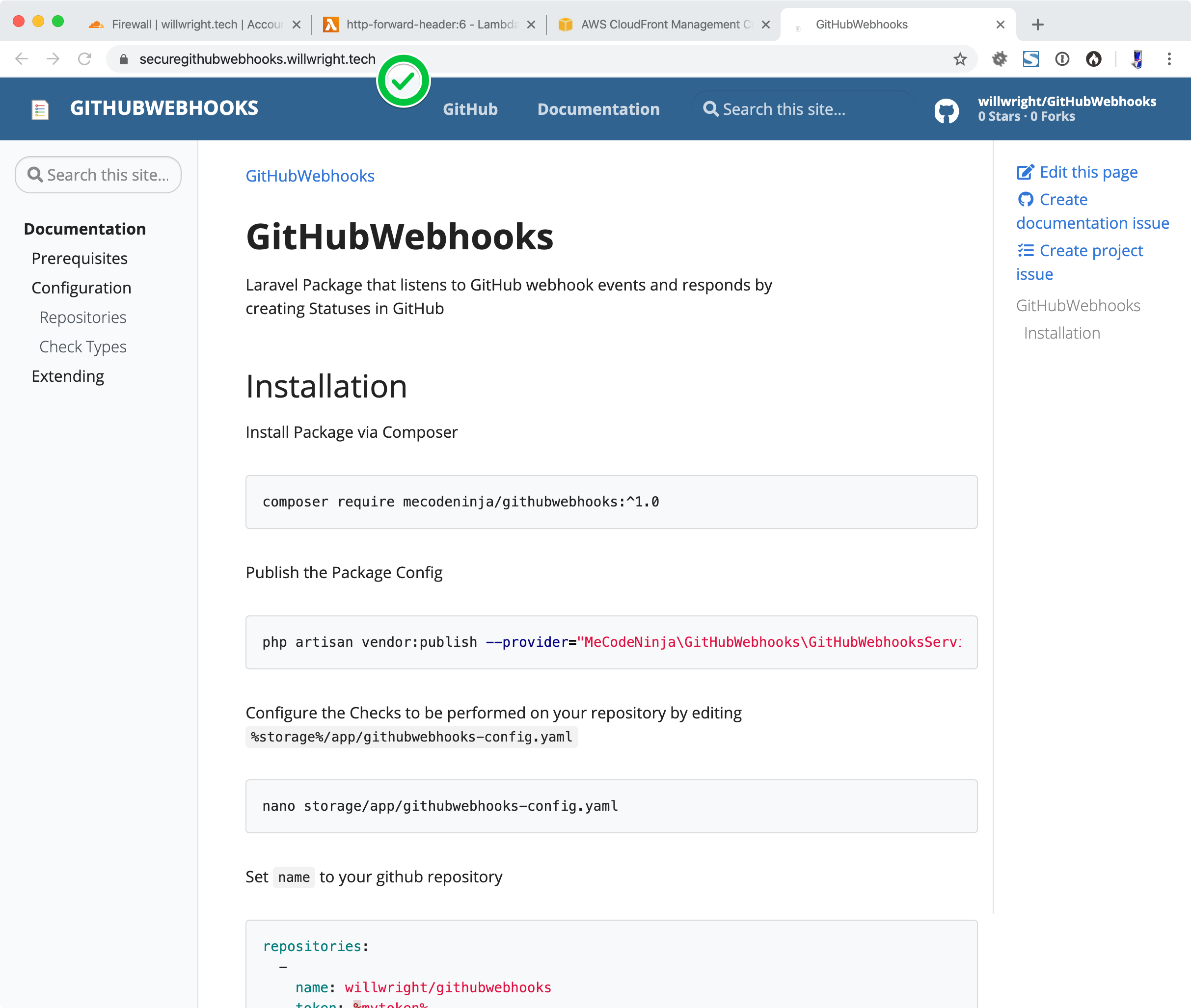
Task: Go forward using the browser forward arrow
Action: (x=53, y=59)
